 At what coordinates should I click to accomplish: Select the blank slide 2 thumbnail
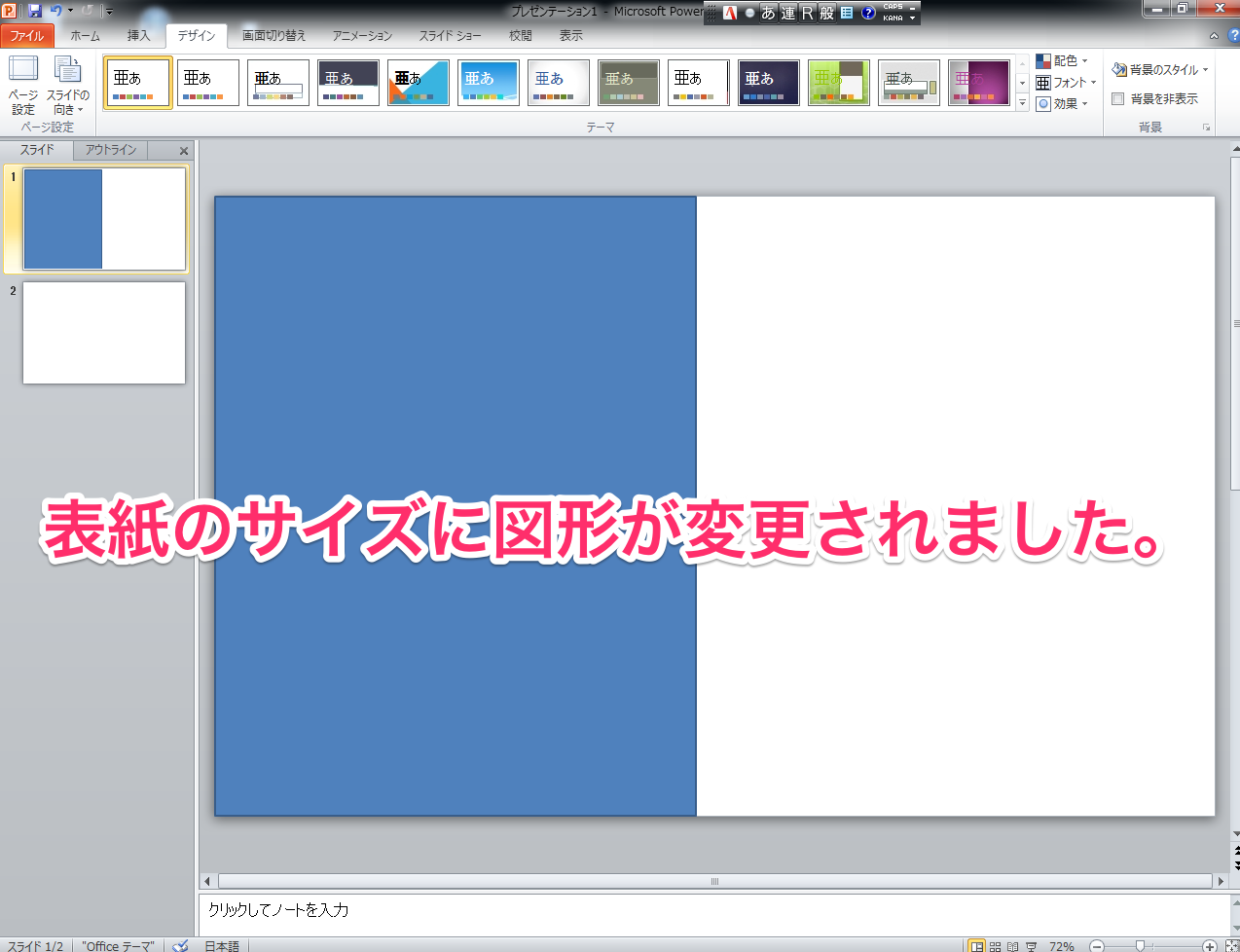[104, 333]
